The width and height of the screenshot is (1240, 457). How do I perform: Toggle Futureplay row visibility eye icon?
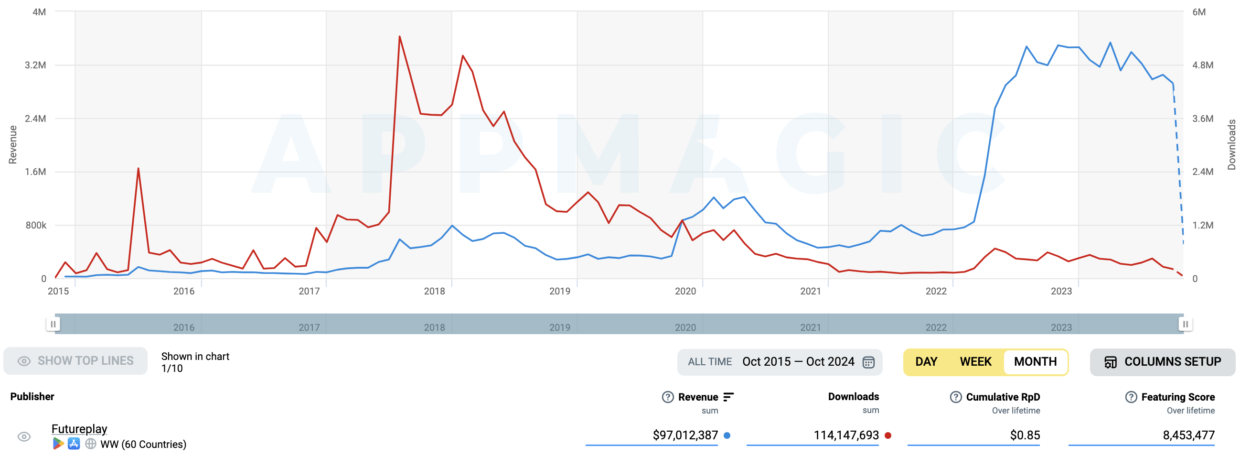[x=24, y=437]
